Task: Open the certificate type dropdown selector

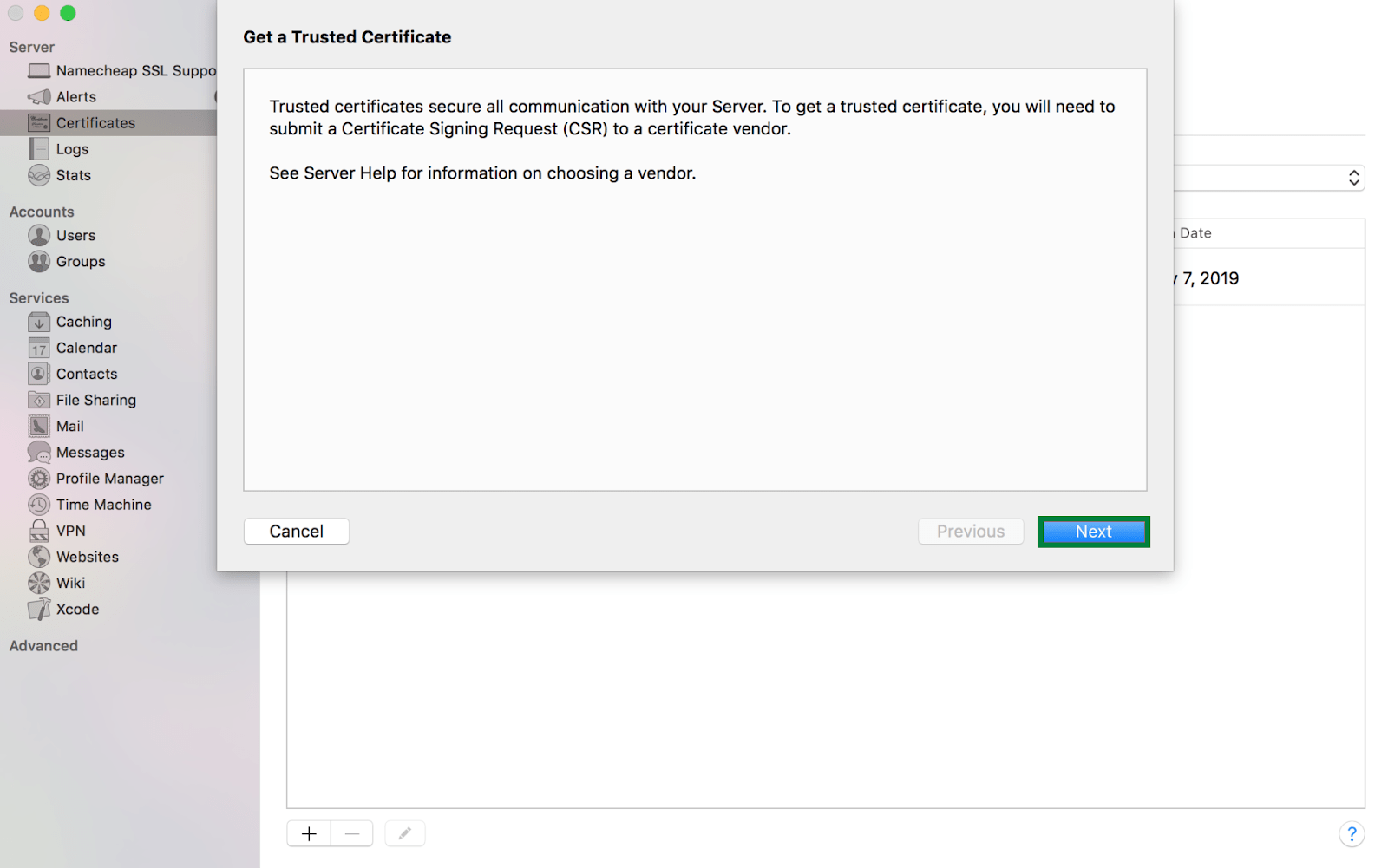Action: tap(1354, 178)
